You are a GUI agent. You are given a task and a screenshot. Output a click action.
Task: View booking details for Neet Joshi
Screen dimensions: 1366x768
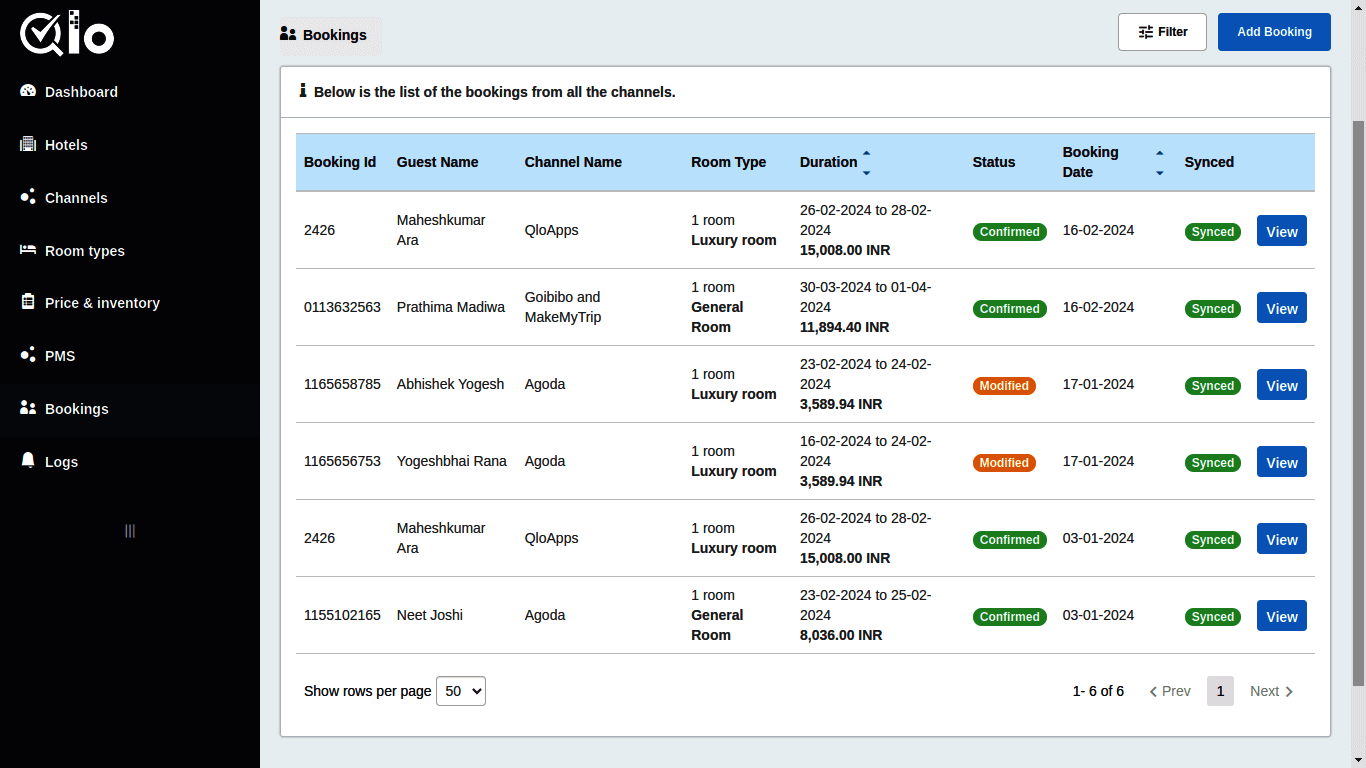coord(1281,615)
